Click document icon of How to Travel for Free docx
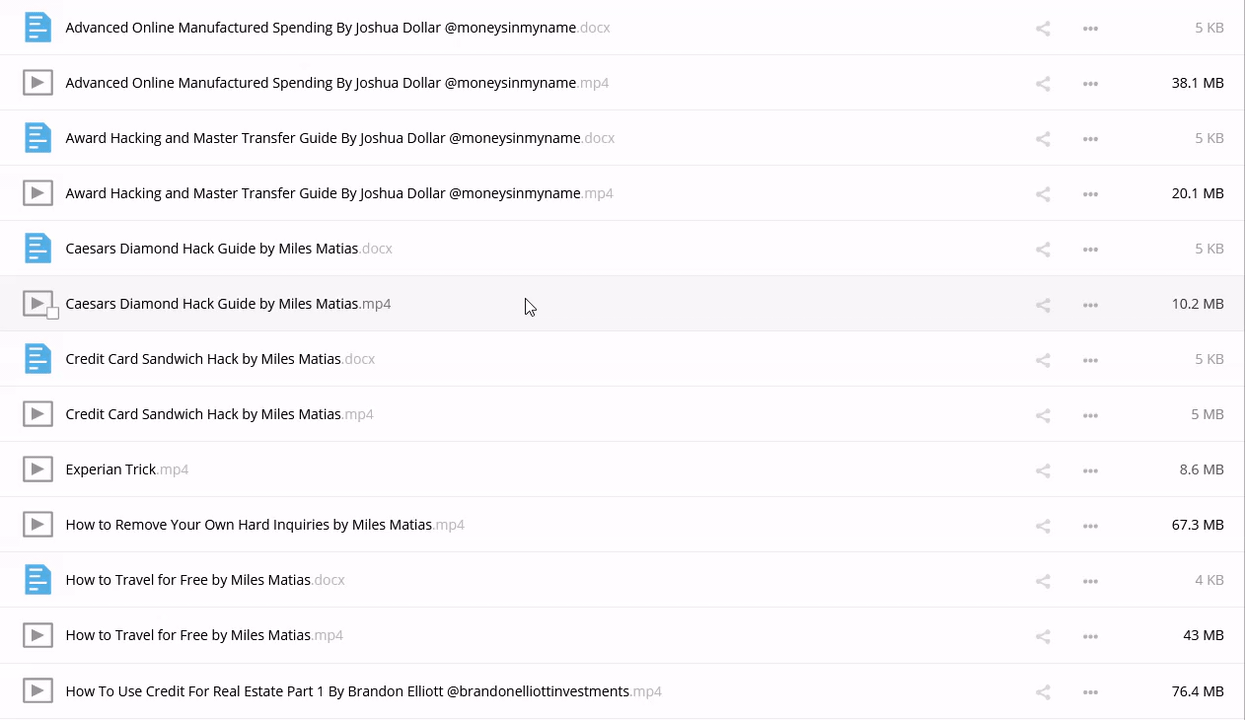 tap(38, 580)
